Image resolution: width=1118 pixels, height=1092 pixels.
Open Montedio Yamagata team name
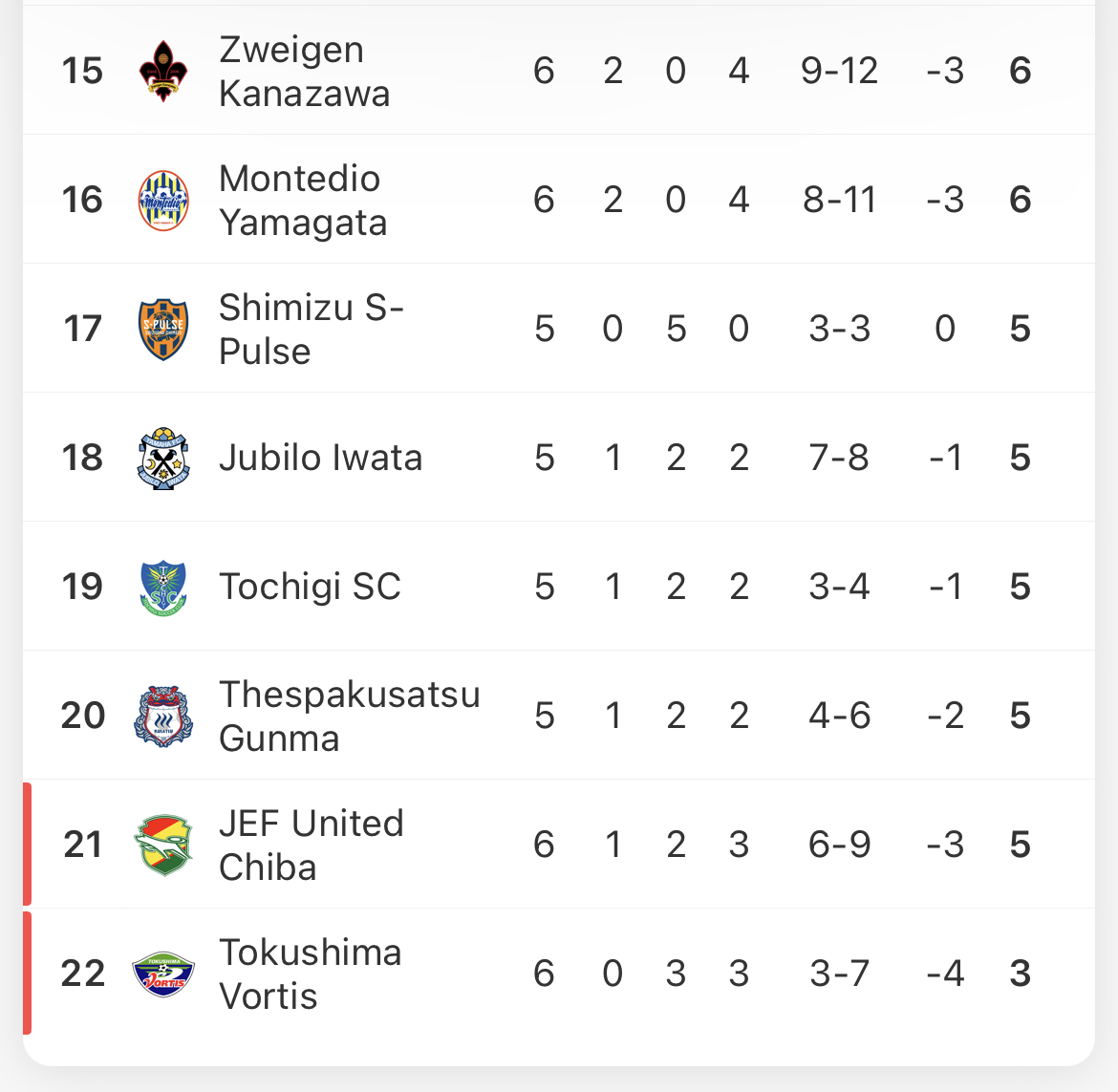303,201
